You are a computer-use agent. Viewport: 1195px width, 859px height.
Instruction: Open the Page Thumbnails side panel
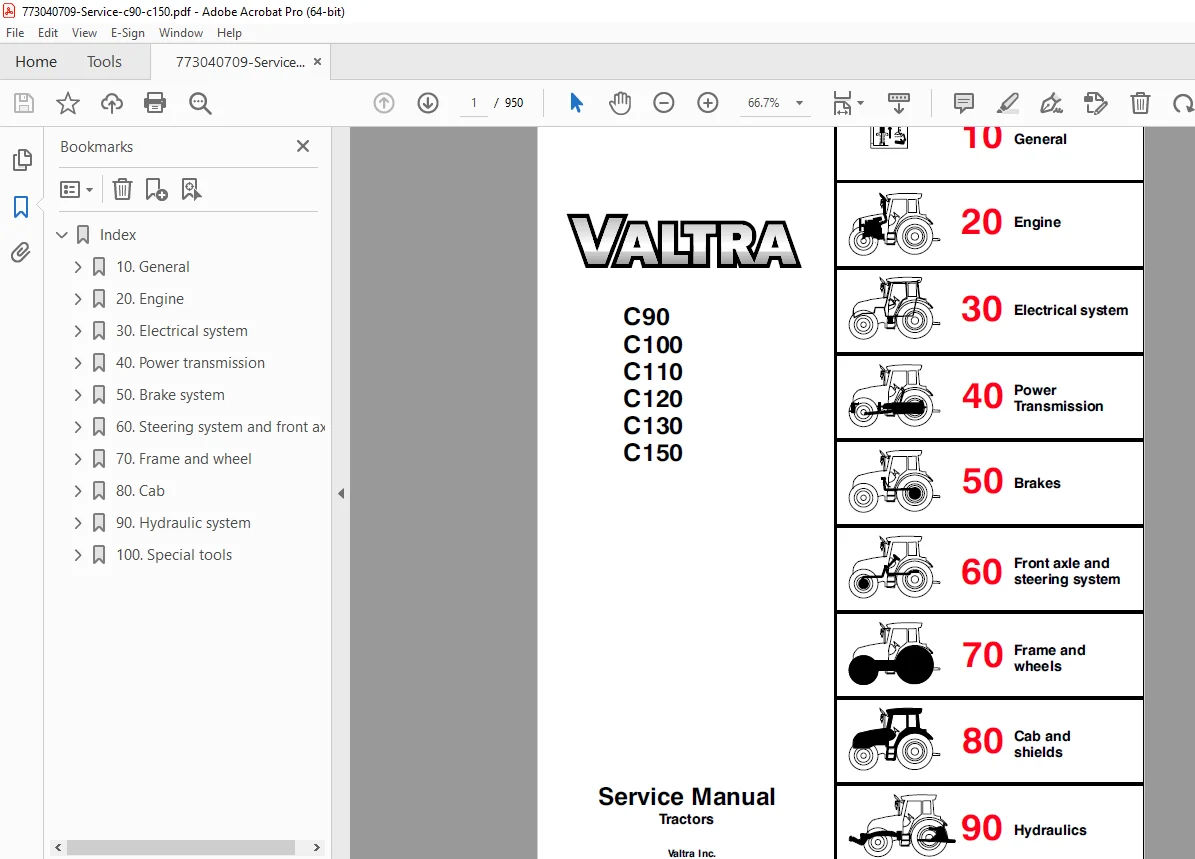click(22, 160)
